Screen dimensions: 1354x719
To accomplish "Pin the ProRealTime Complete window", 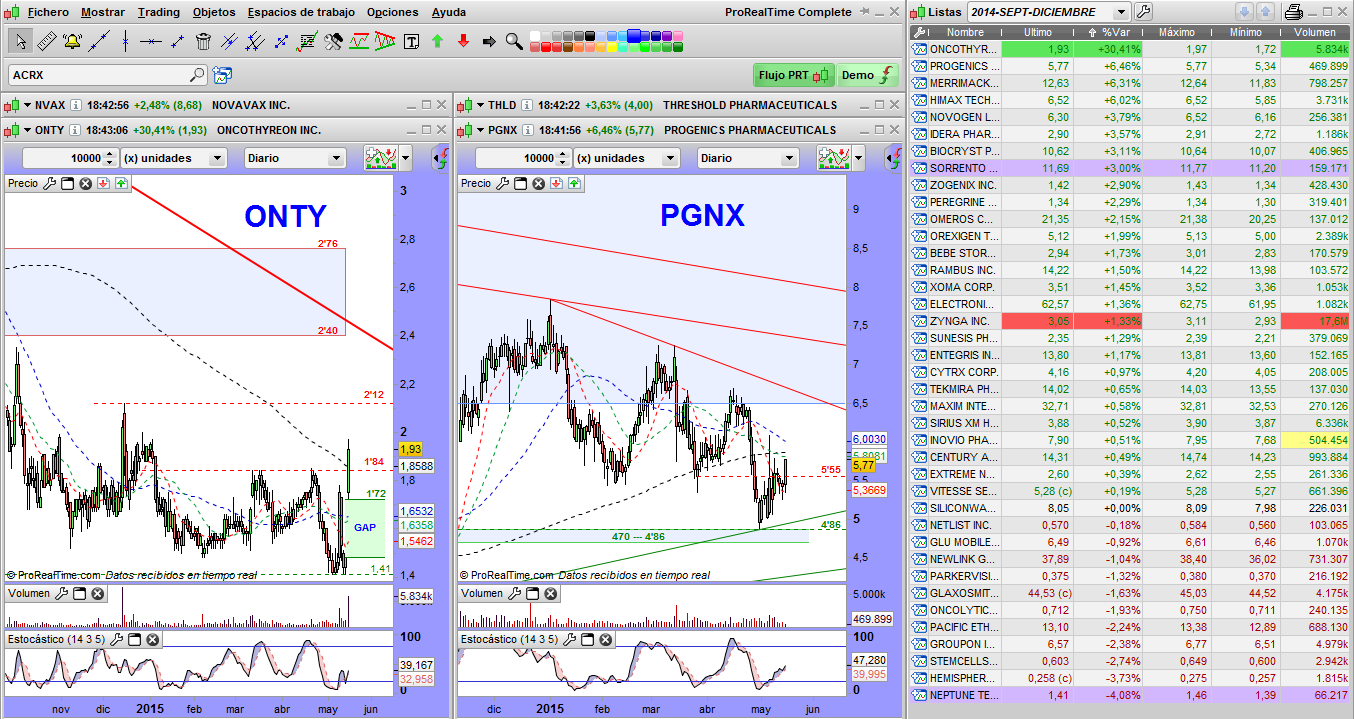I will point(866,12).
